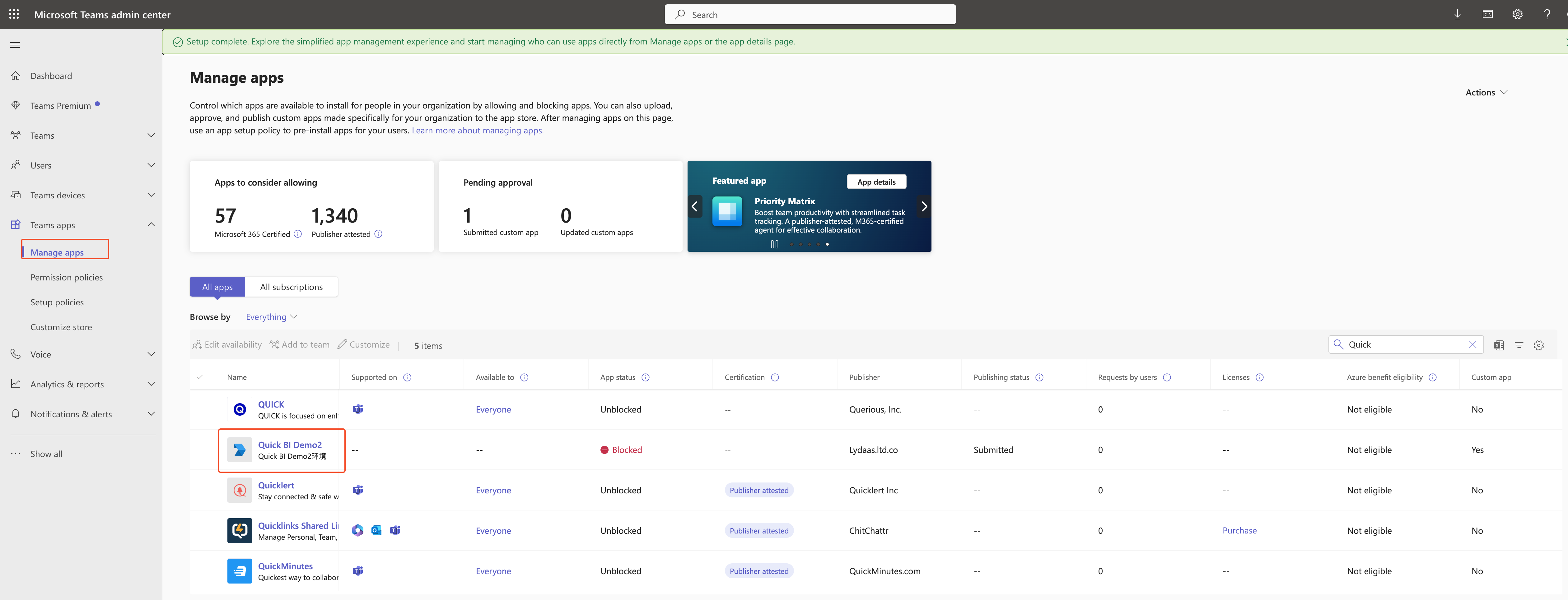Show next featured app
The width and height of the screenshot is (1568, 600).
923,206
